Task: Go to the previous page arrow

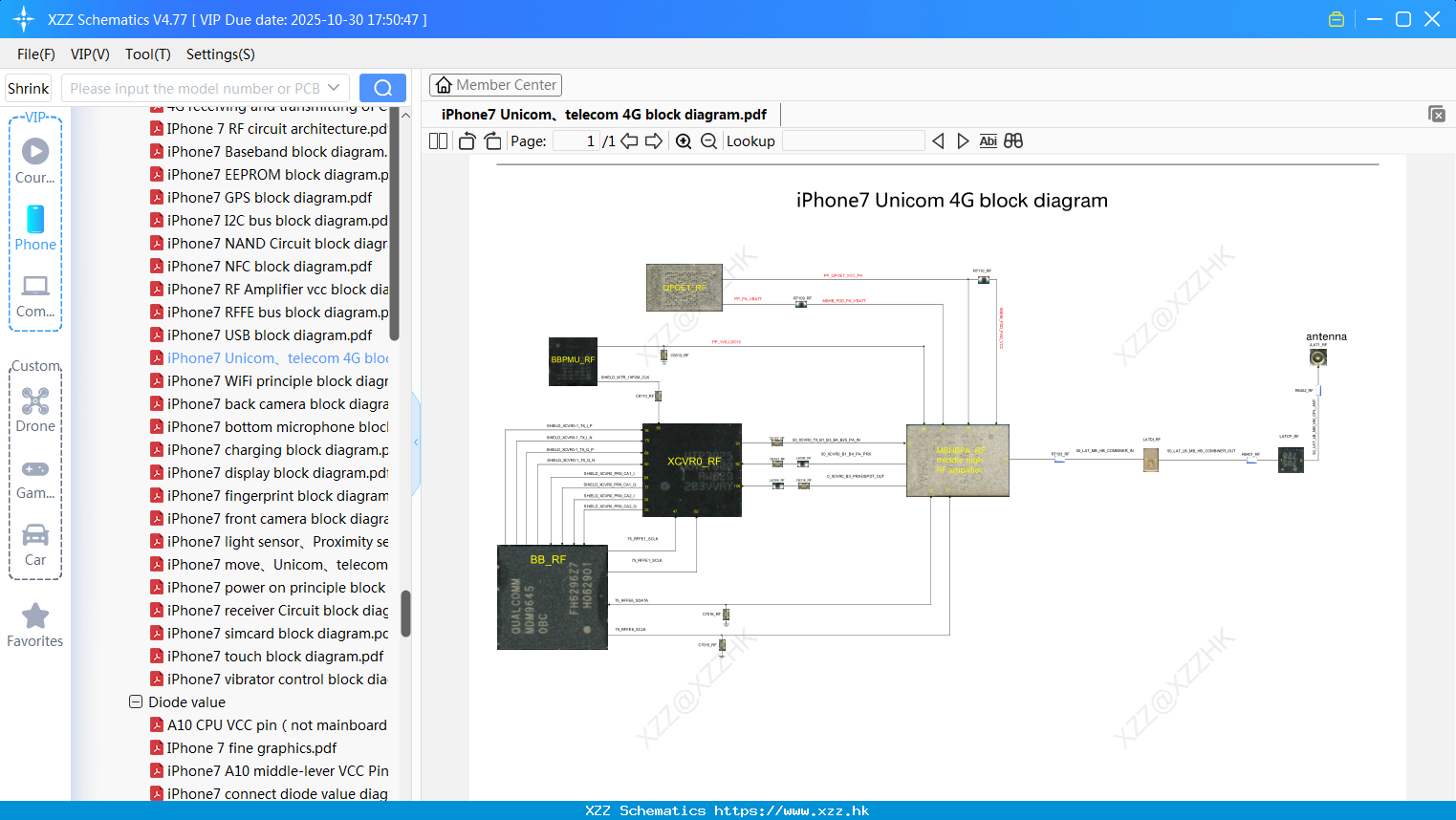Action: [x=629, y=141]
